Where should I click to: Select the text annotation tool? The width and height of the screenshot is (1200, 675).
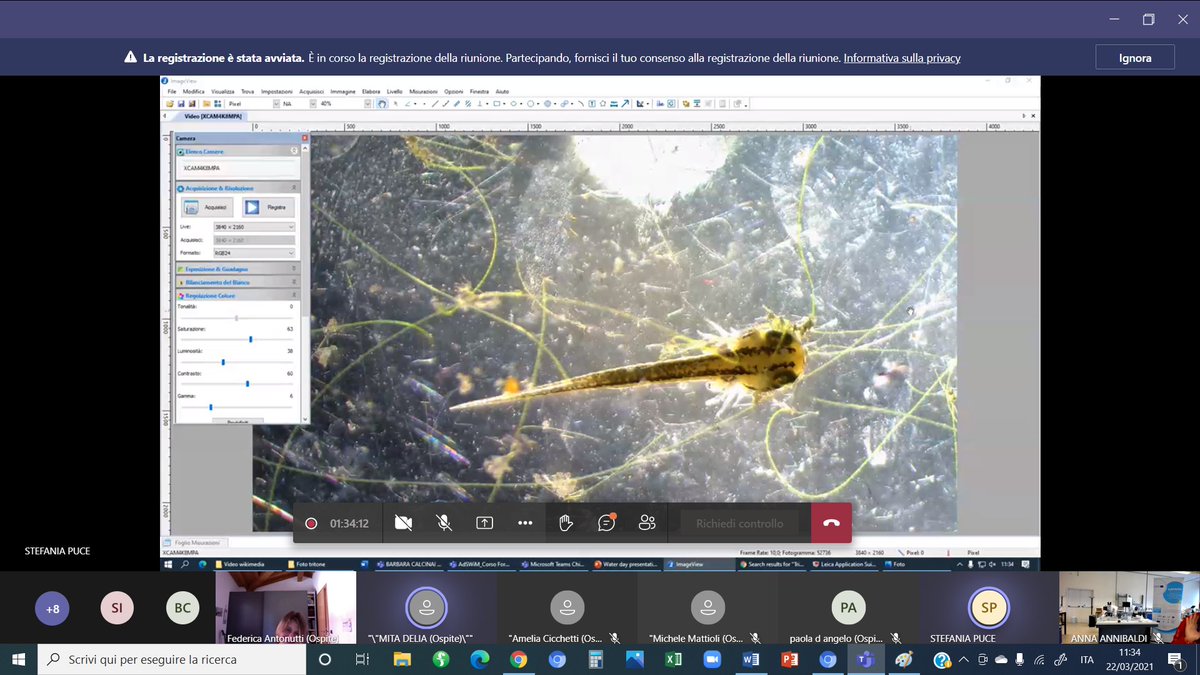tap(592, 103)
